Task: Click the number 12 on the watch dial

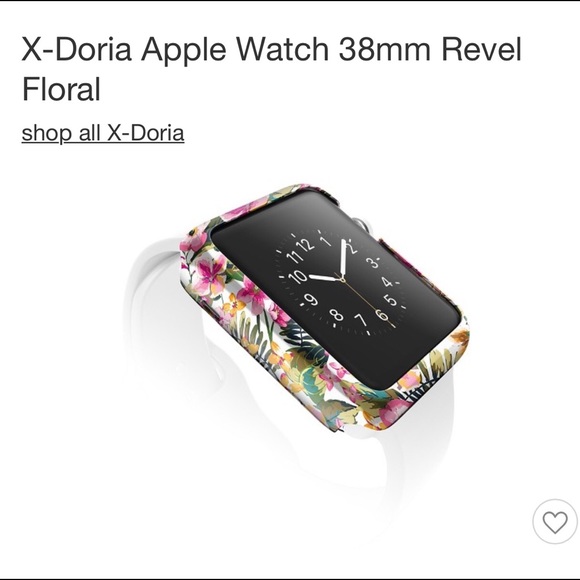Action: [x=306, y=245]
